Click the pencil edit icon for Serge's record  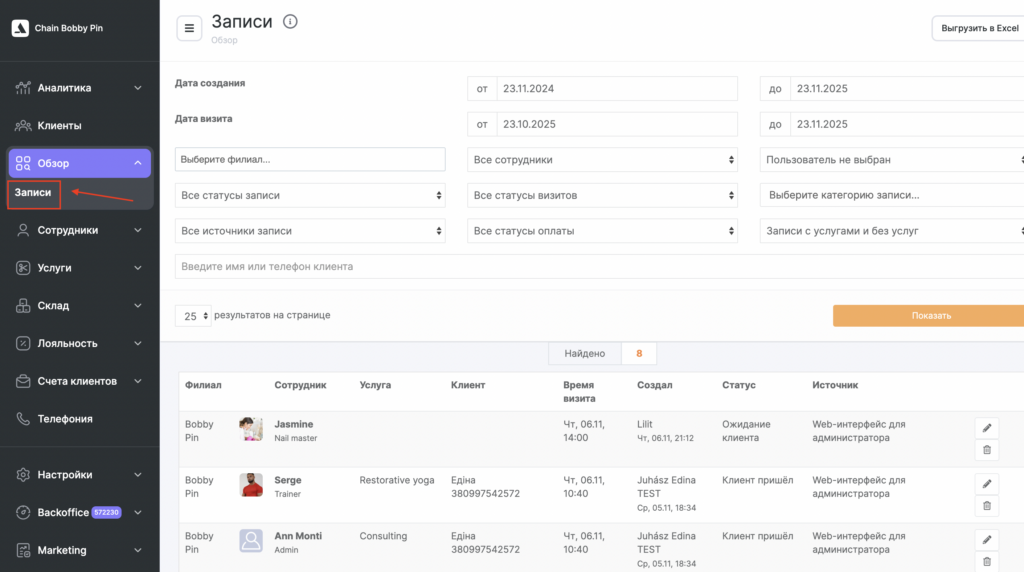pyautogui.click(x=986, y=484)
